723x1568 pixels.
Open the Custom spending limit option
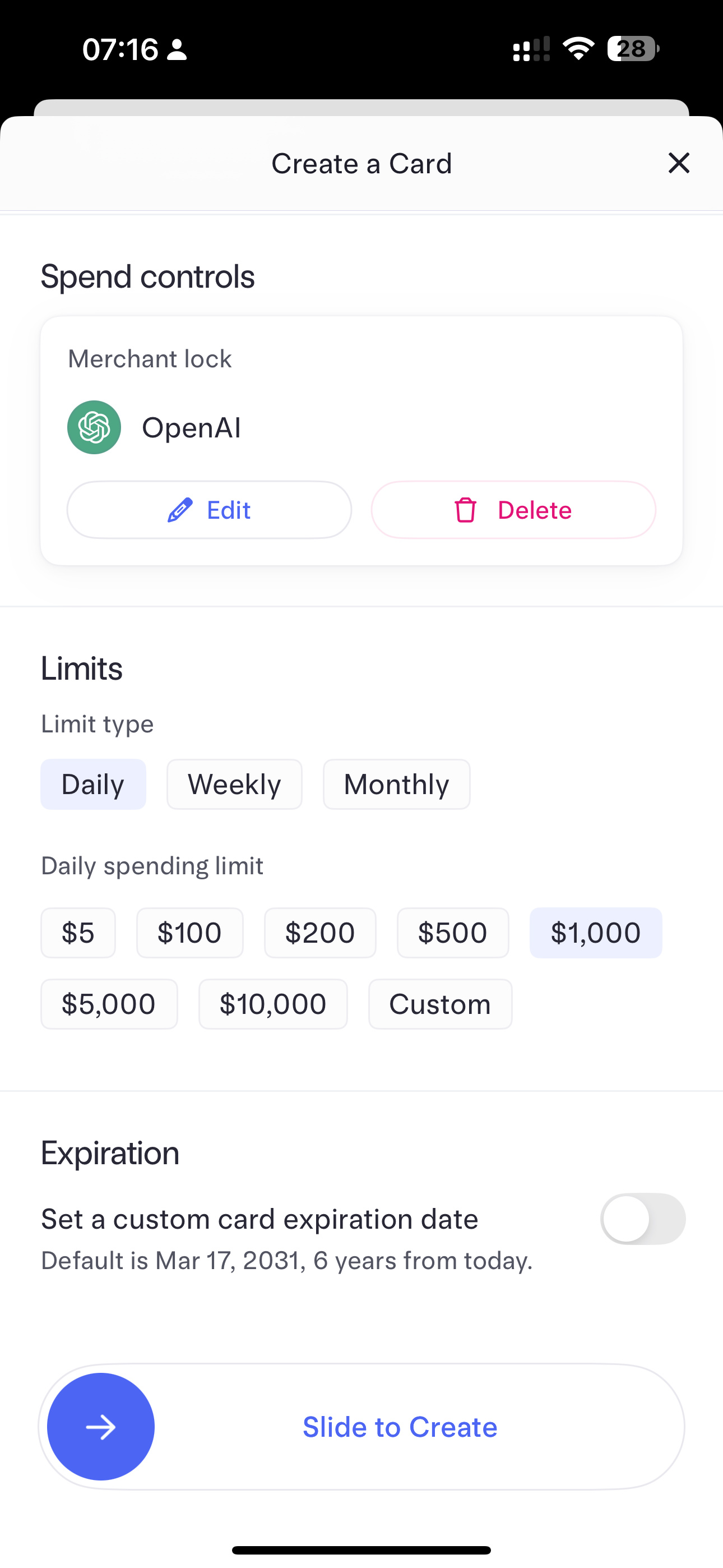coord(440,1004)
